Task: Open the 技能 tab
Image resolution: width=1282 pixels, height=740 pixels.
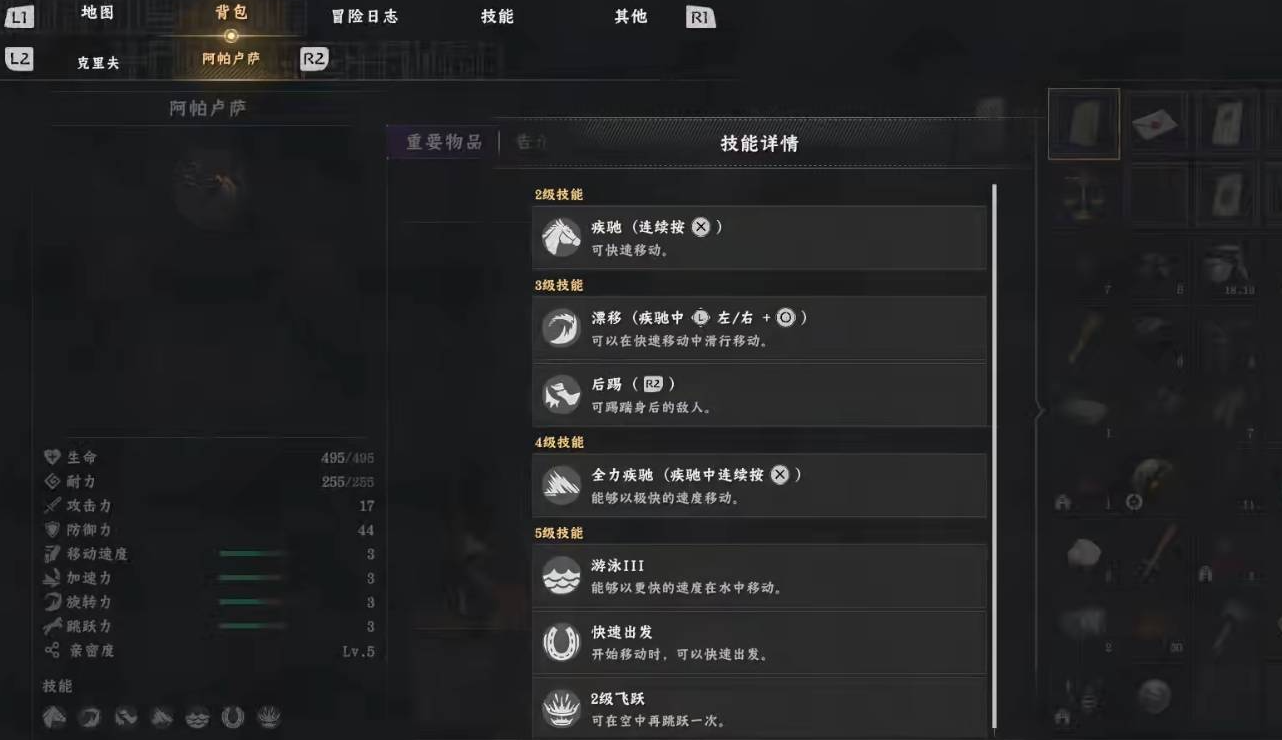Action: (497, 16)
